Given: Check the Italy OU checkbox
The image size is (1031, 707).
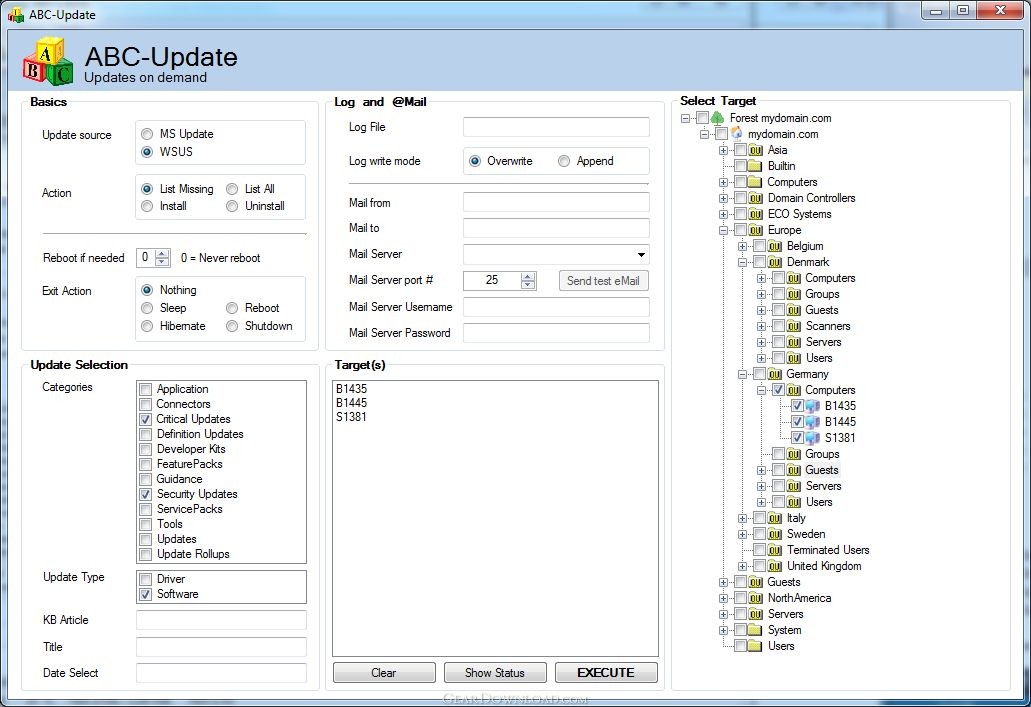Looking at the screenshot, I should [x=759, y=518].
